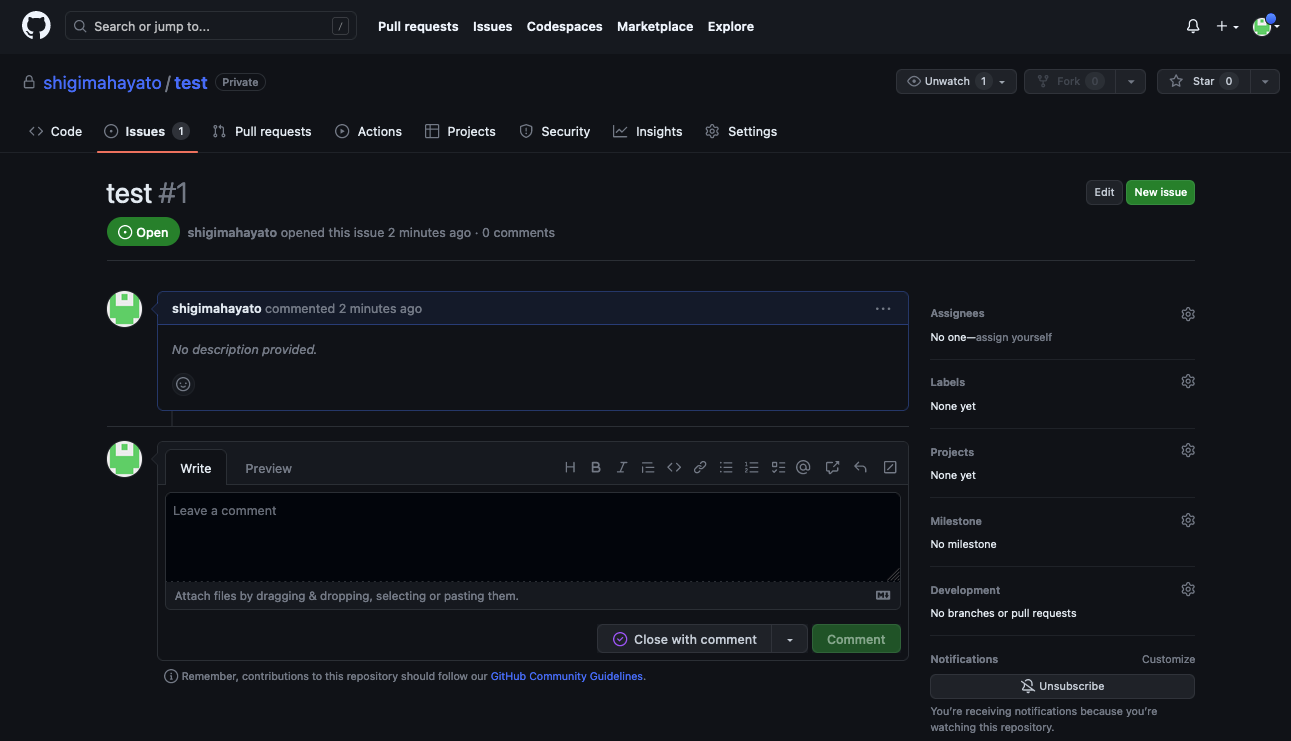Click shigimahayato's avatar beside the first comment
This screenshot has width=1291, height=741.
[124, 308]
